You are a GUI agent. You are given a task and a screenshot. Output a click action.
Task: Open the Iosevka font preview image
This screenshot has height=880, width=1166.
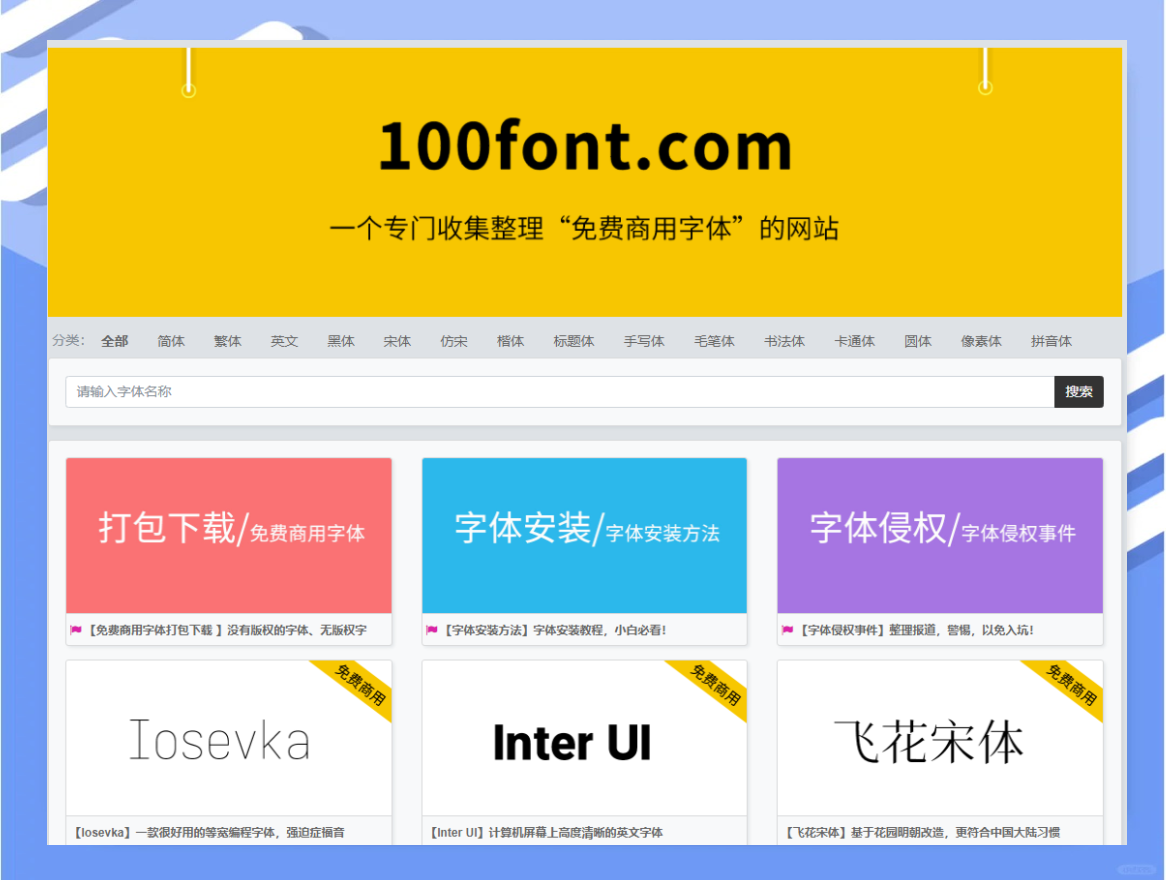[220, 742]
